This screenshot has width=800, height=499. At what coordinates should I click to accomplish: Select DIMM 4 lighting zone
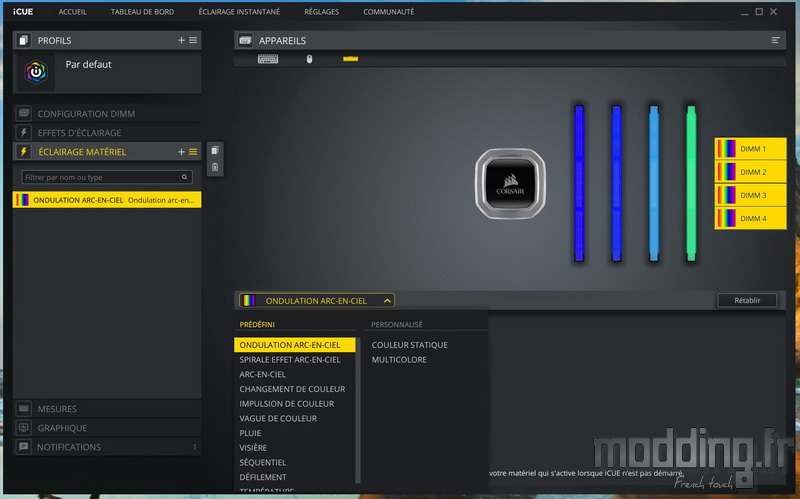[x=750, y=218]
